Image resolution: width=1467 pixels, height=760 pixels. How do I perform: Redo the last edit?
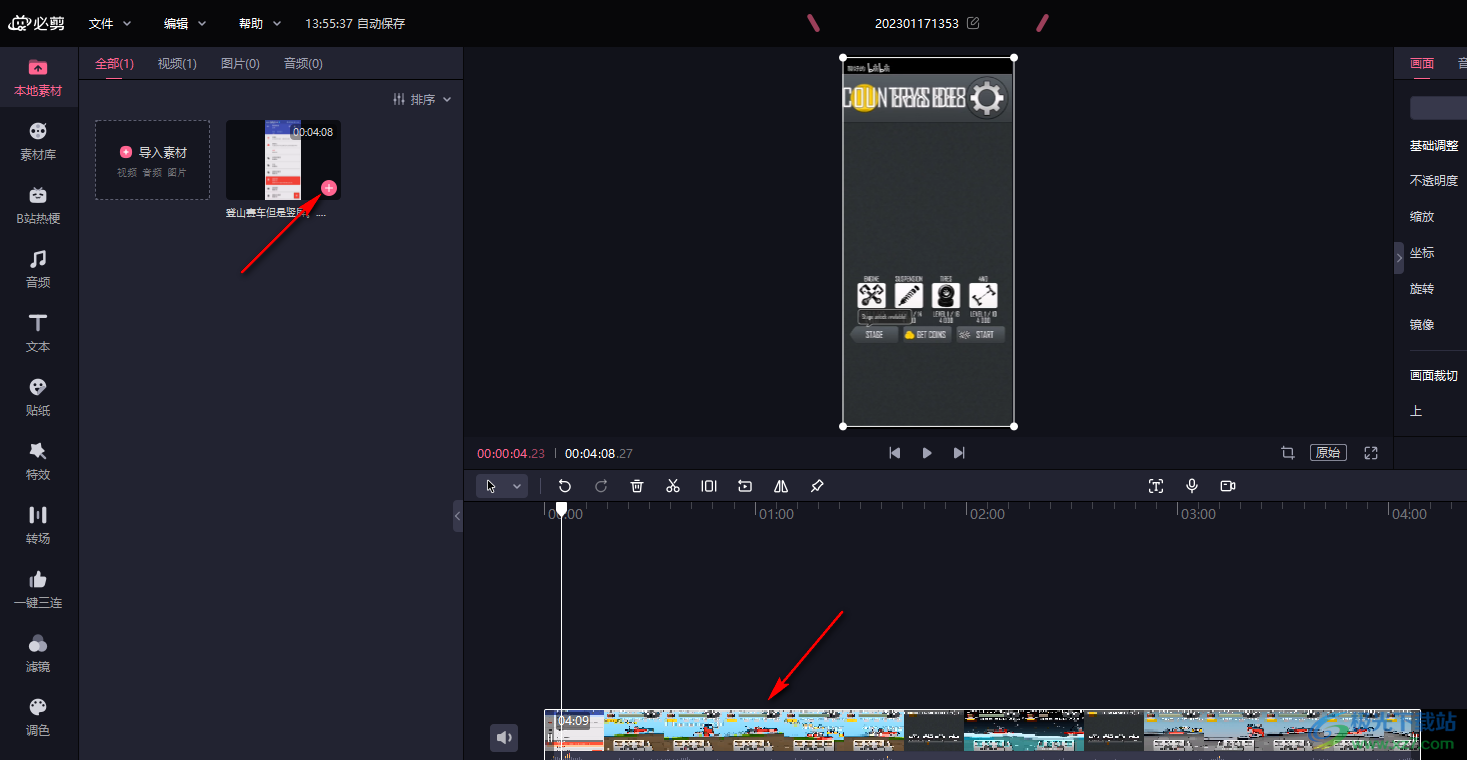click(x=601, y=486)
